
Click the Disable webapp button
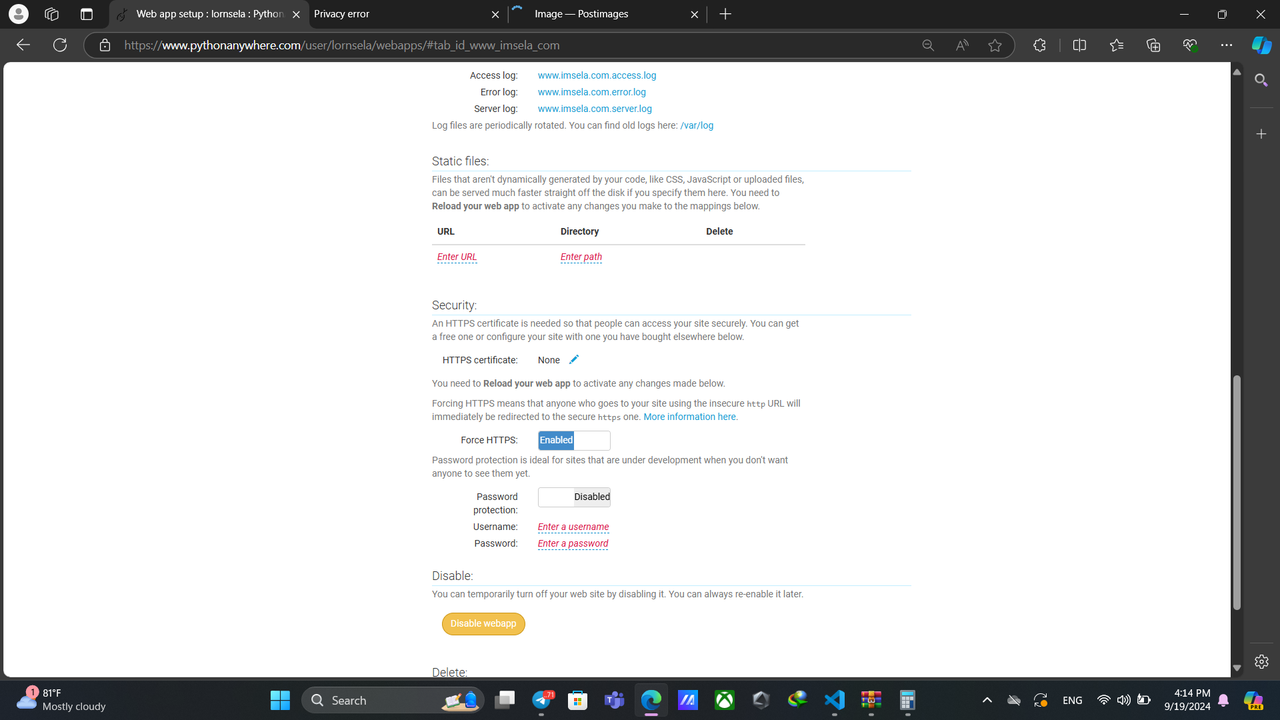pos(483,623)
